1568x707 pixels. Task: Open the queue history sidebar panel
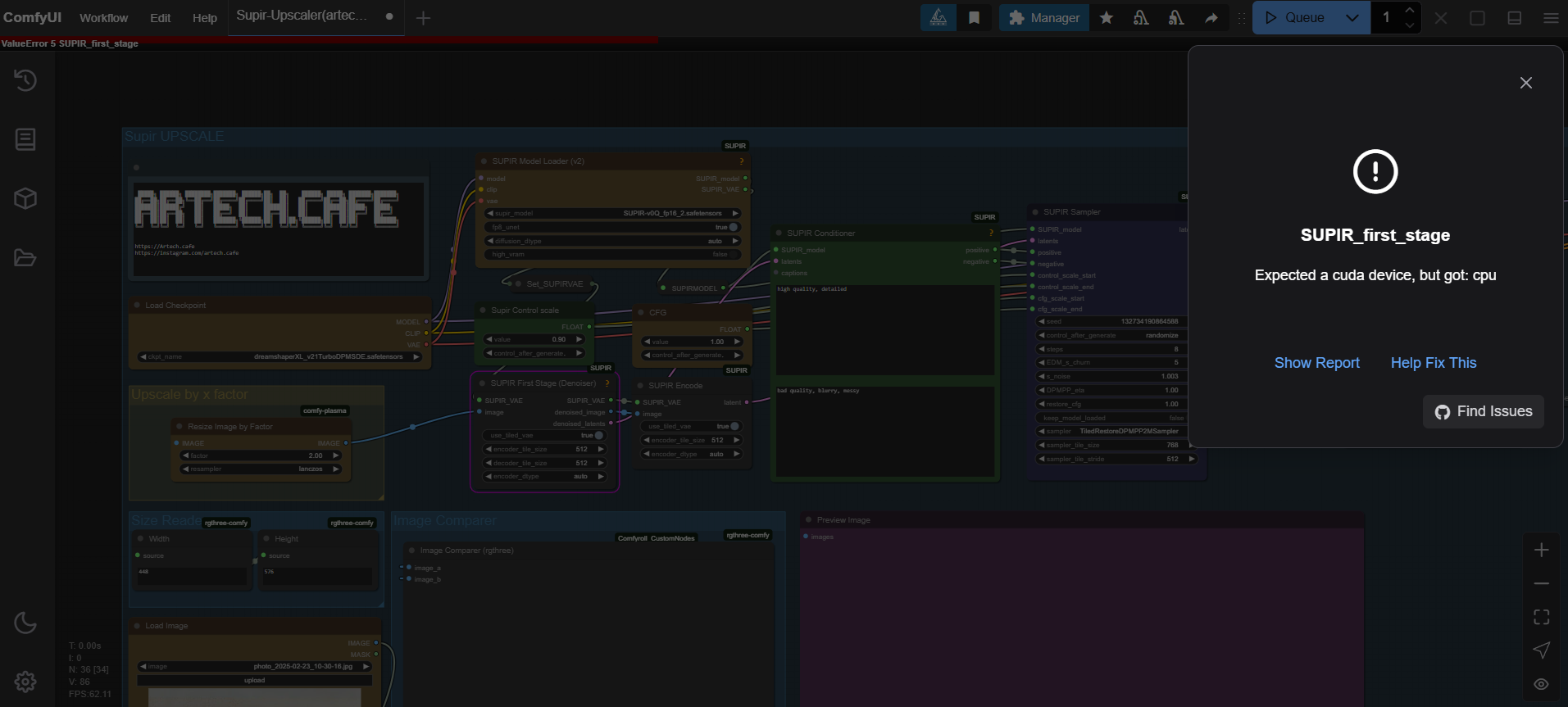click(x=25, y=80)
